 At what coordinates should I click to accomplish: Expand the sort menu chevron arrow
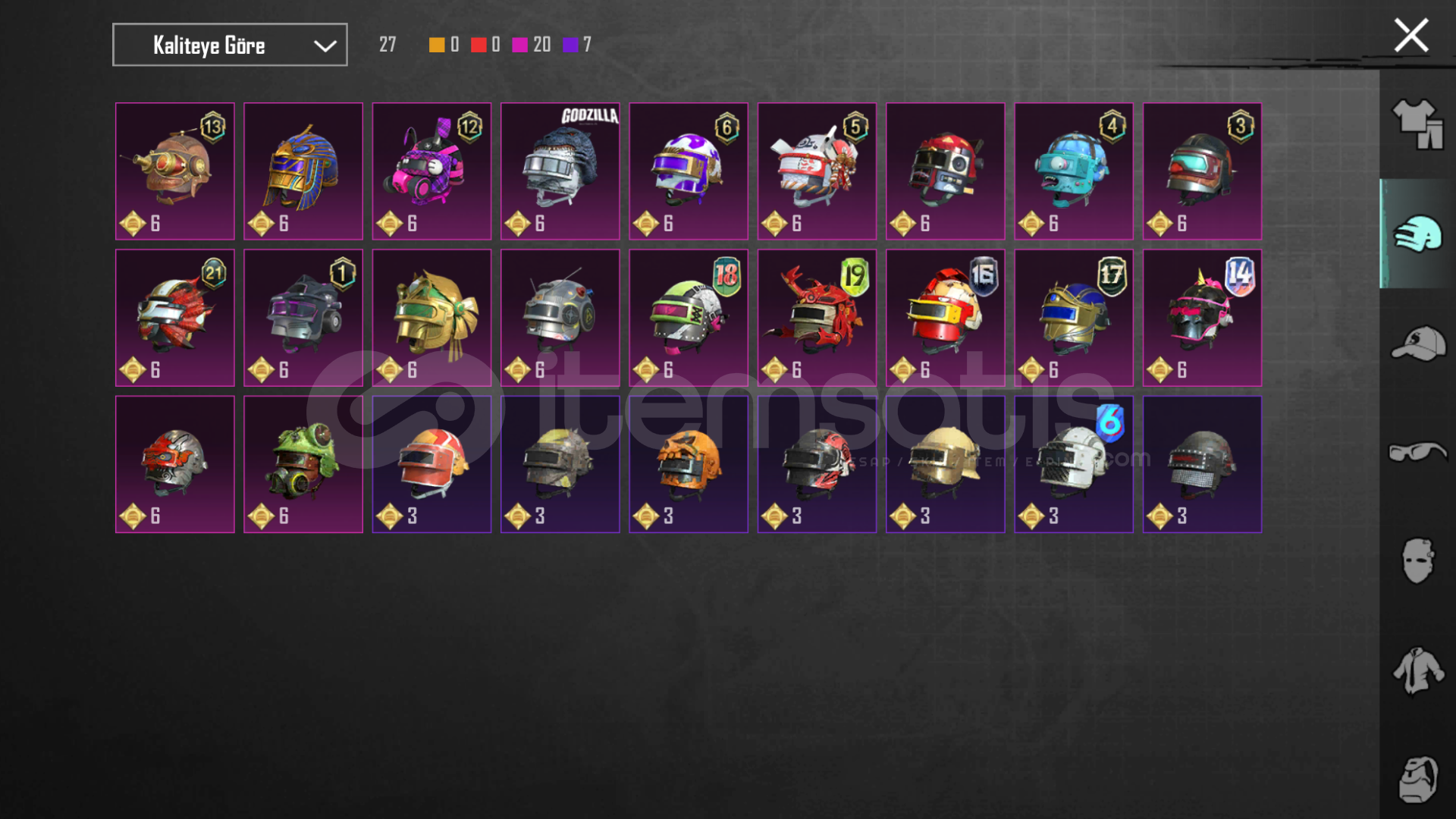tap(325, 46)
